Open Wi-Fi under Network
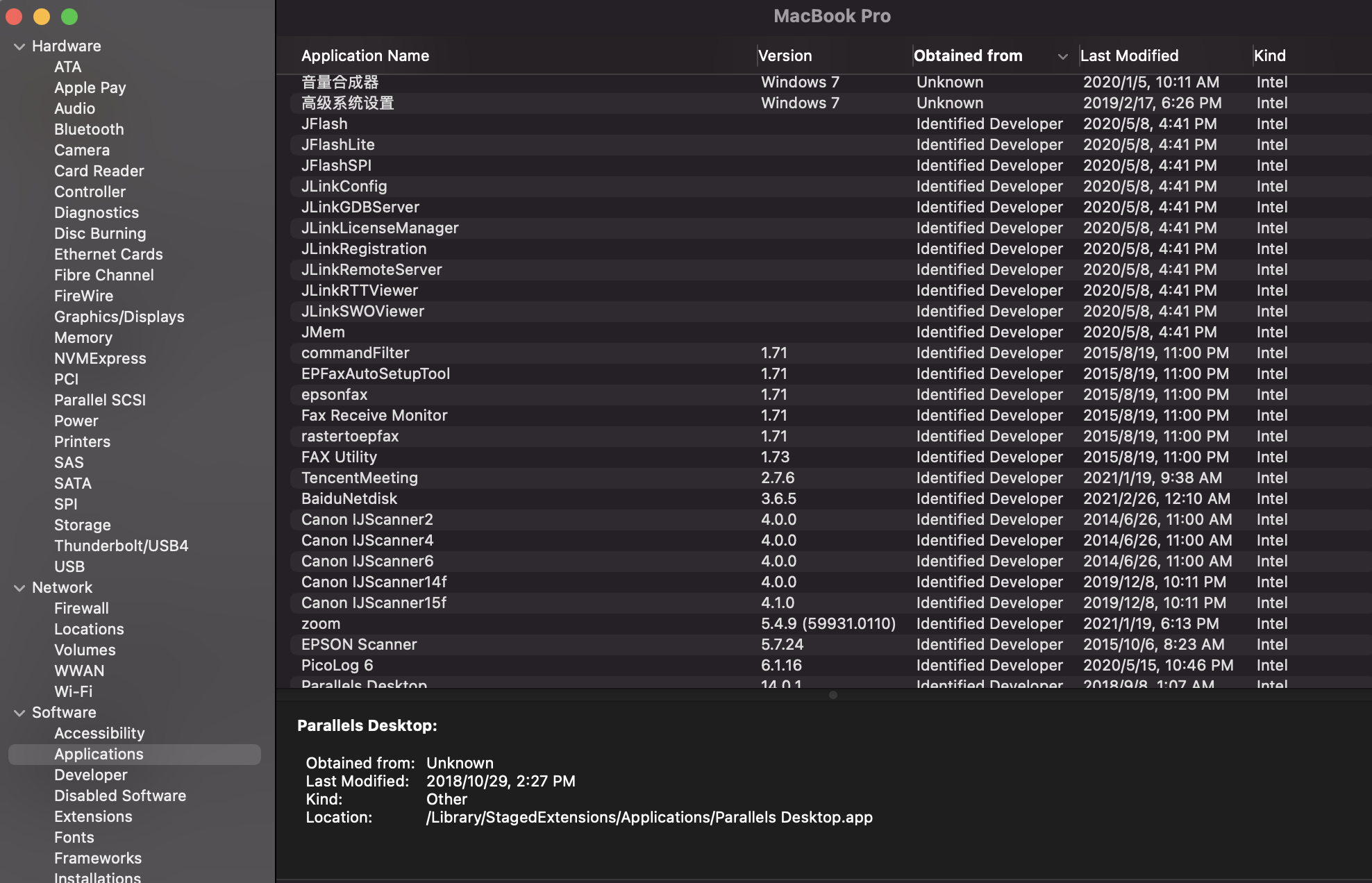This screenshot has width=1372, height=883. point(73,691)
